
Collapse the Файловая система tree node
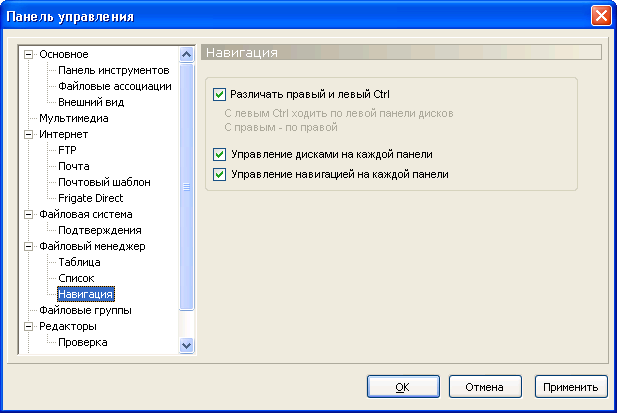(x=28, y=214)
